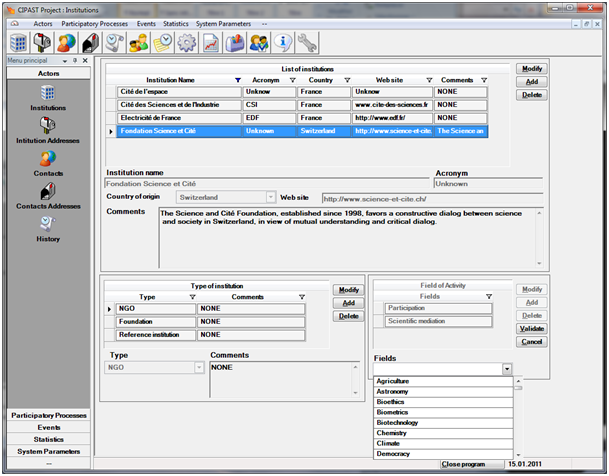Click the note with clock toolbar icon
609x476 pixels.
(x=163, y=42)
